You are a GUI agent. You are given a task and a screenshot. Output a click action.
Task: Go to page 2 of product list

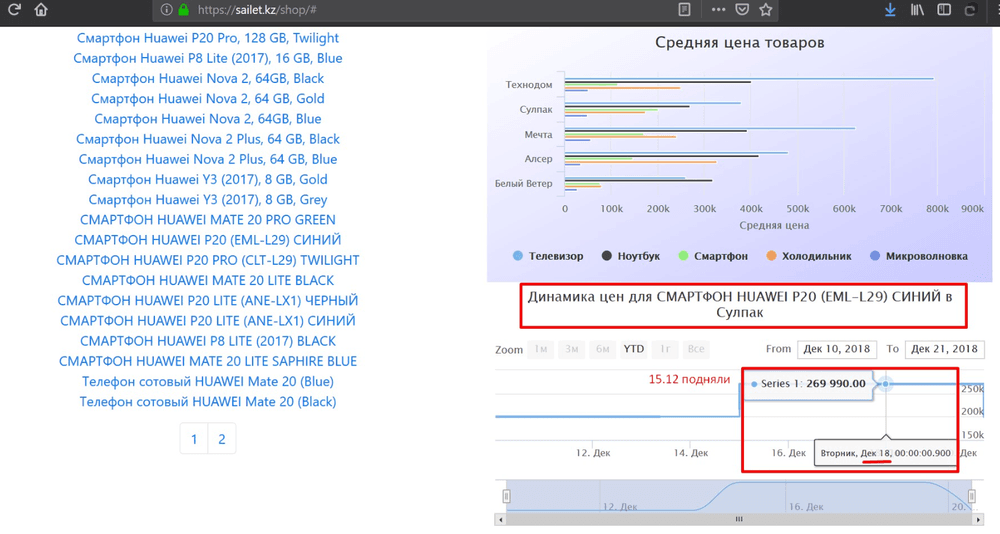(222, 439)
